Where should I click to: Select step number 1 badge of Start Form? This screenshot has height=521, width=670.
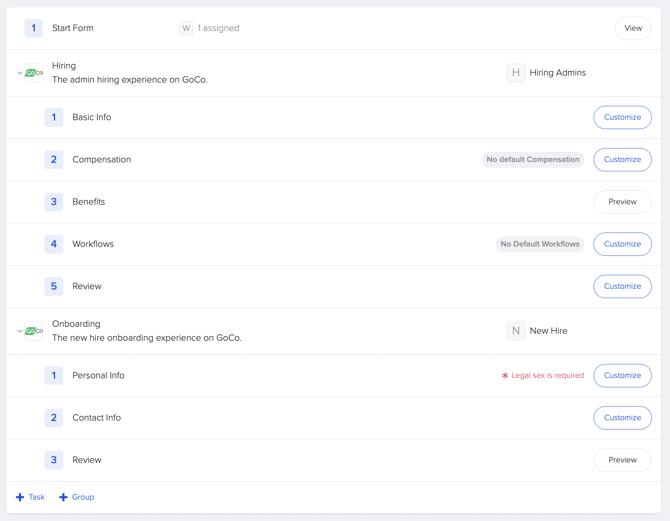tap(33, 28)
